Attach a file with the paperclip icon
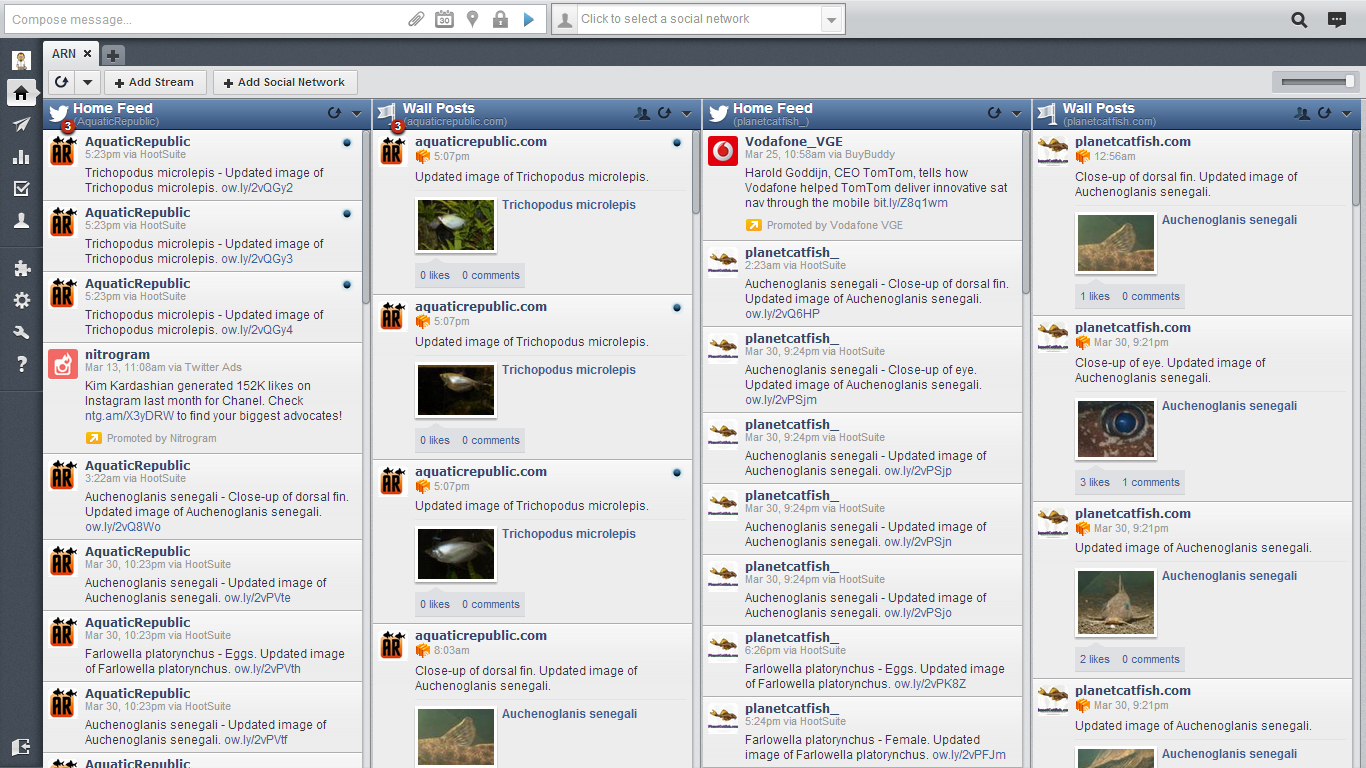Viewport: 1366px width, 768px height. pyautogui.click(x=416, y=19)
